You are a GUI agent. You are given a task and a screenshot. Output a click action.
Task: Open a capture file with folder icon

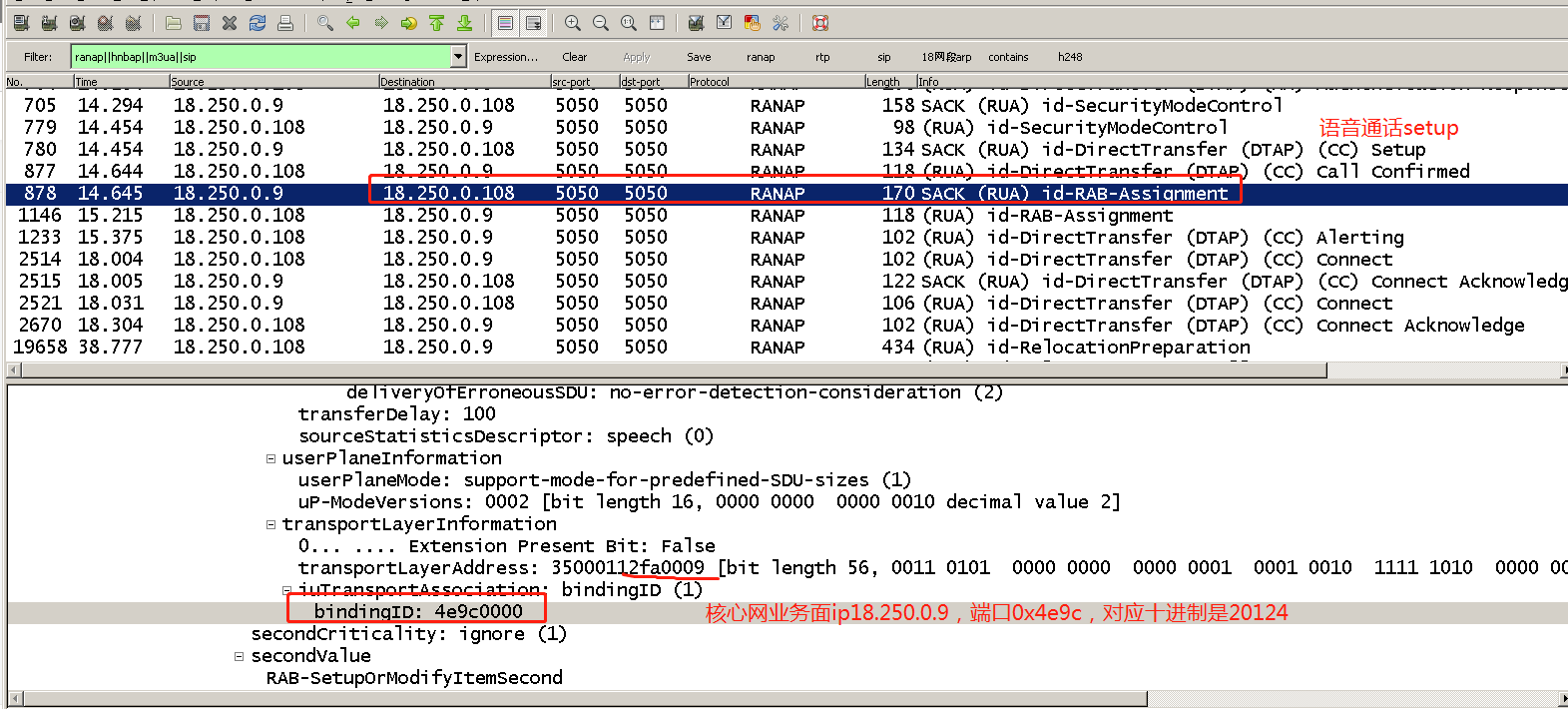(174, 23)
